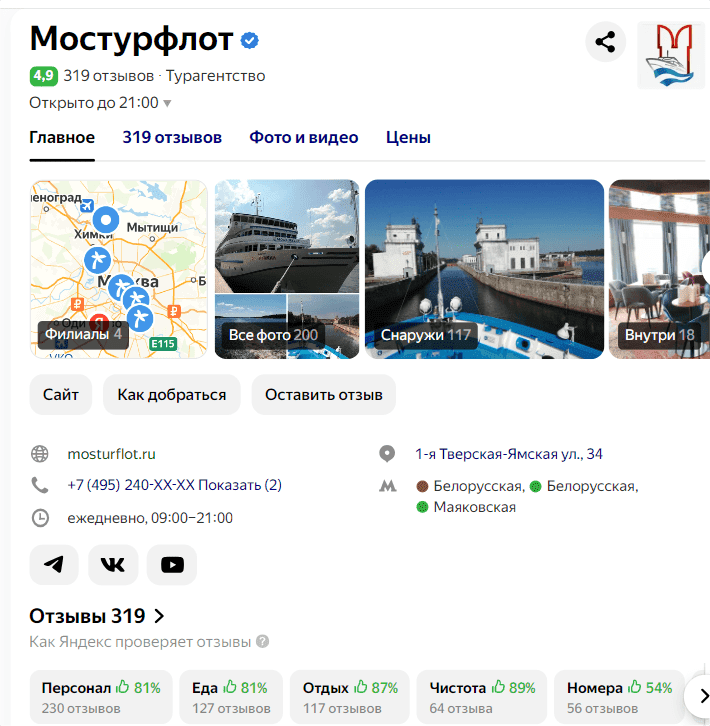Open the mosturflot.ru link

[x=112, y=454]
